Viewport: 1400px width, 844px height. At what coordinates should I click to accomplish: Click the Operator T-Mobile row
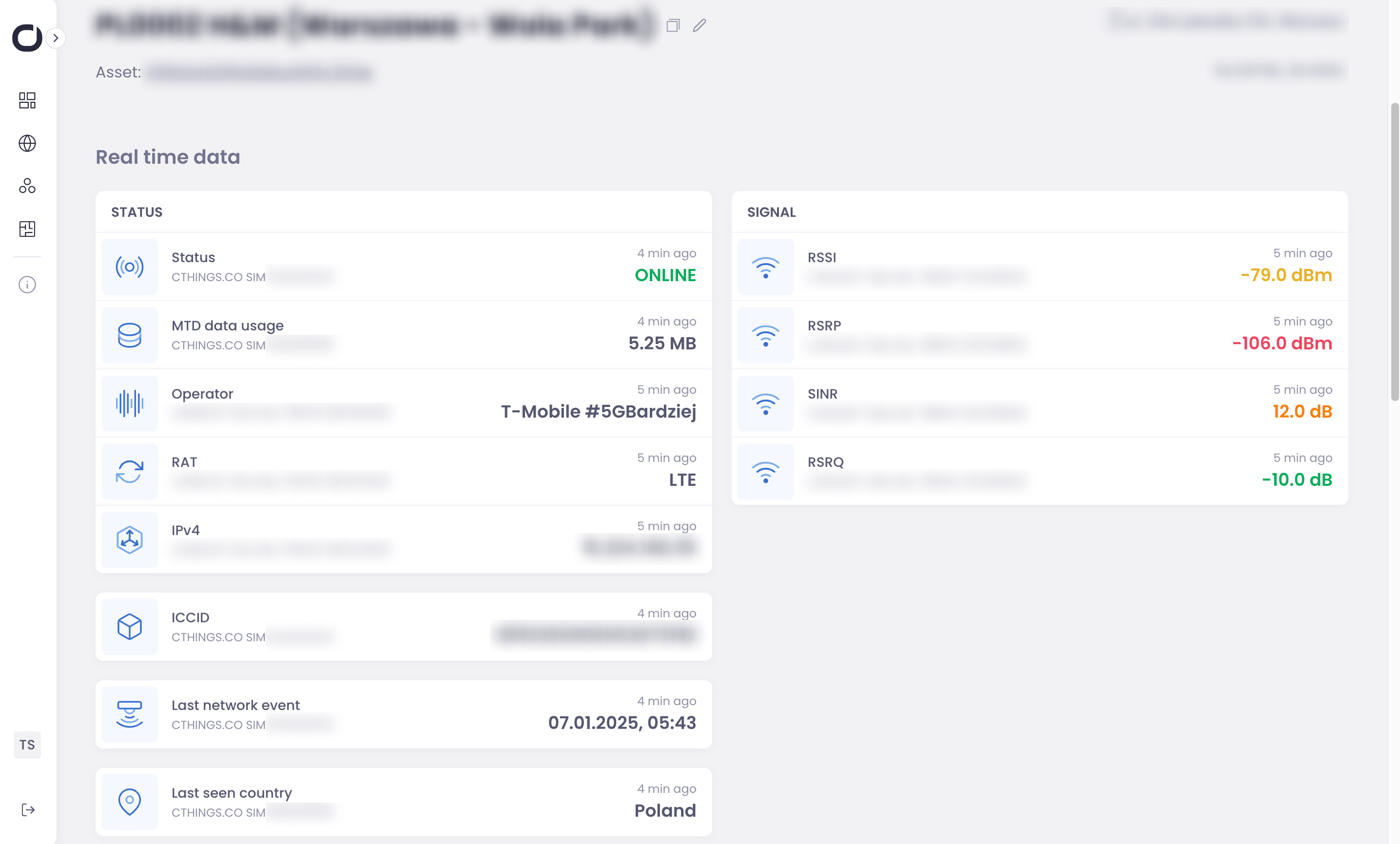coord(404,403)
